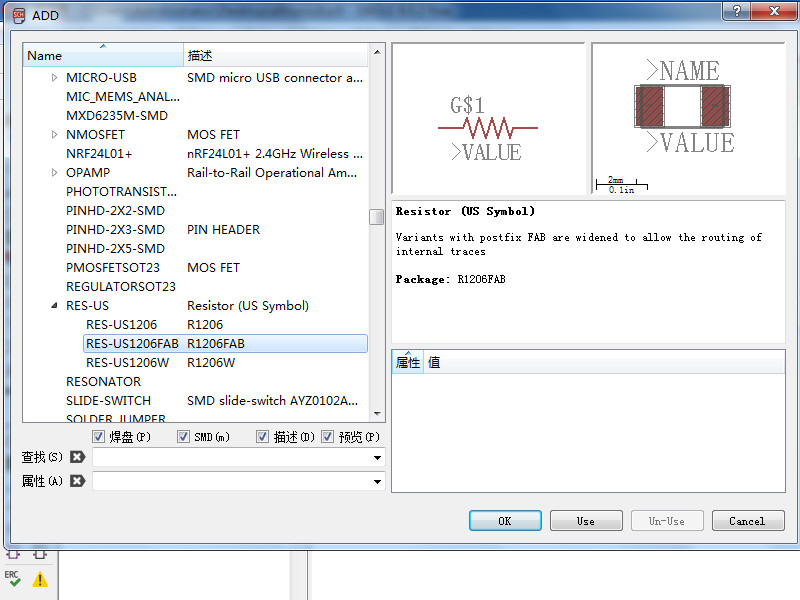Select SLIDE-SWITCH entry

(109, 401)
